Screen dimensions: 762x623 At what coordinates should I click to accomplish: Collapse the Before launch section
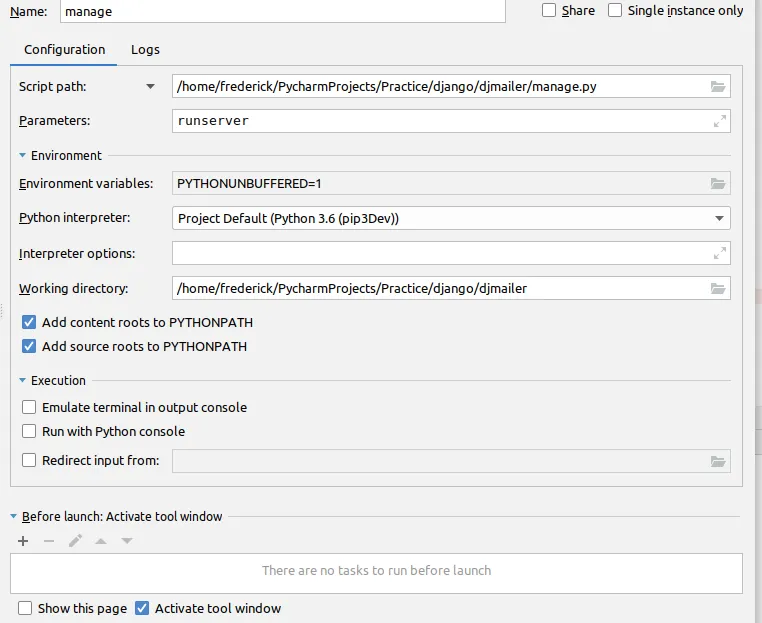(14, 517)
